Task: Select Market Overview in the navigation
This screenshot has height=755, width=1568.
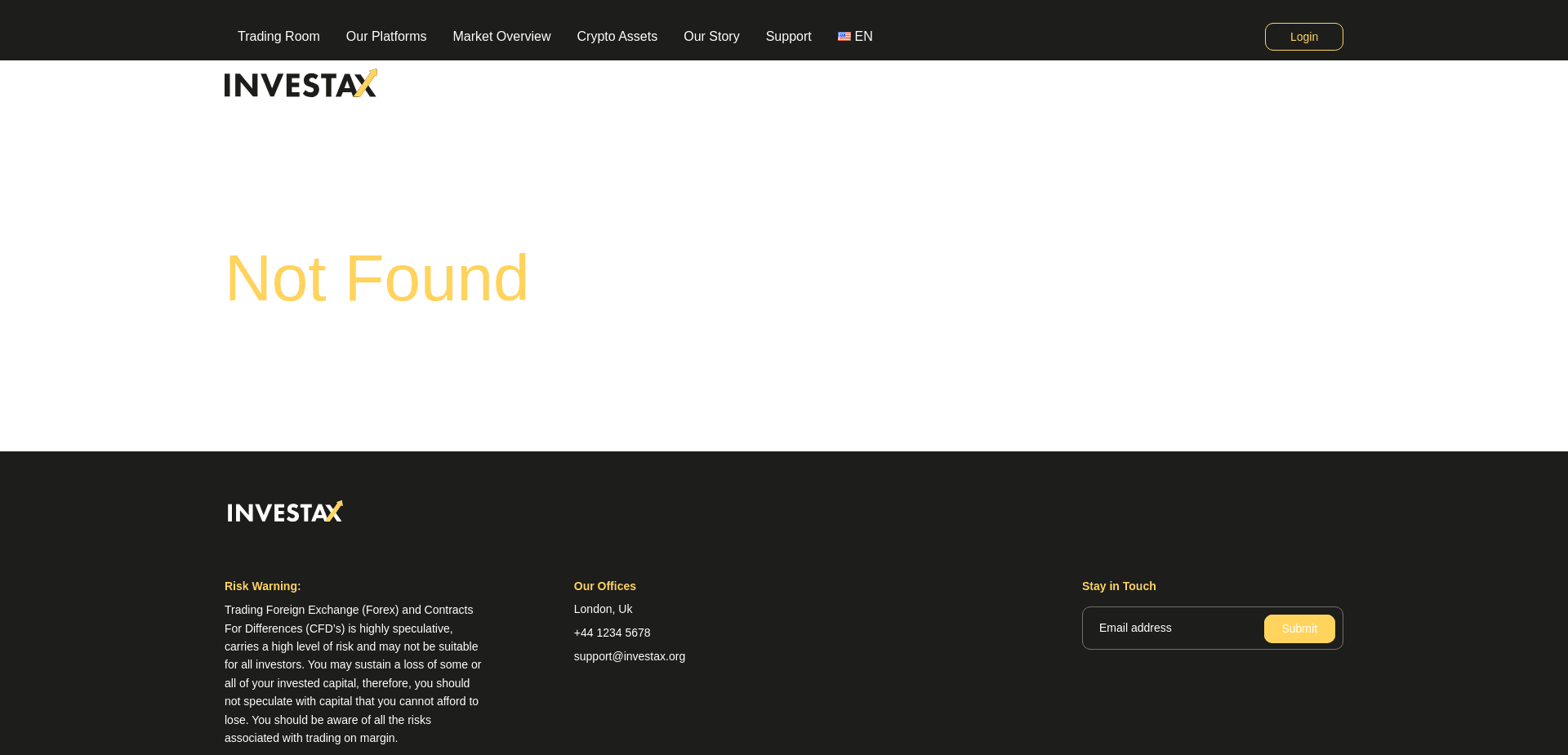Action: (x=501, y=36)
